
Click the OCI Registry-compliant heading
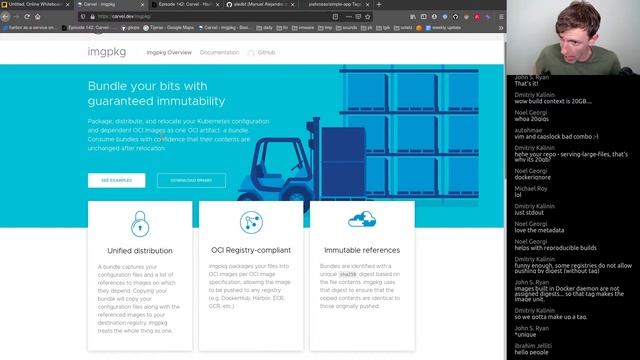click(x=251, y=250)
